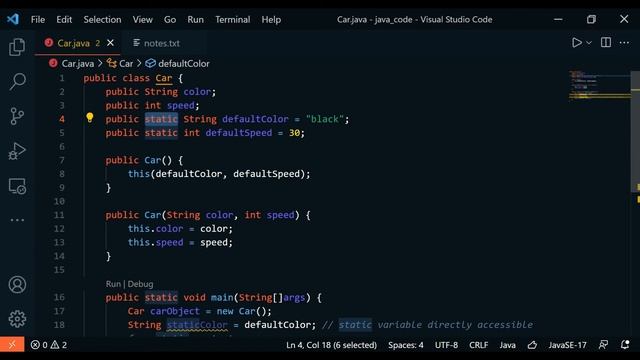Open the Accounts menu
Screen dimensions: 640x360
pyautogui.click(x=17, y=284)
